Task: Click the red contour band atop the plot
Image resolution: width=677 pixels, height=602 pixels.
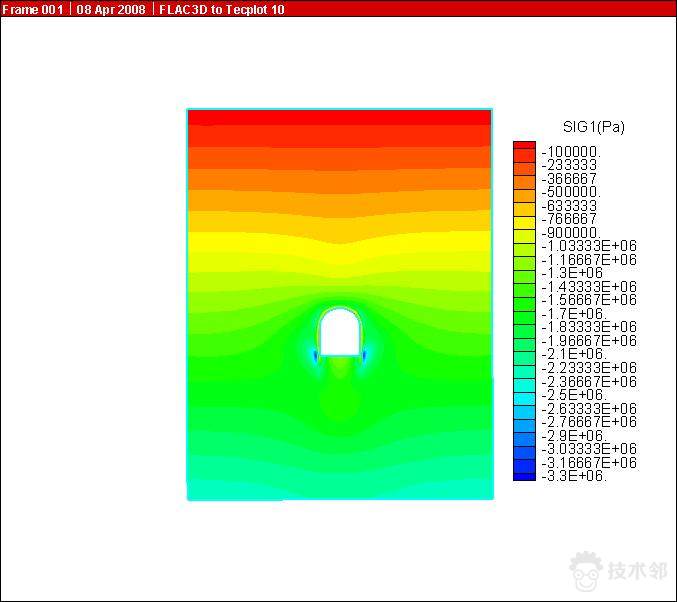Action: click(340, 117)
